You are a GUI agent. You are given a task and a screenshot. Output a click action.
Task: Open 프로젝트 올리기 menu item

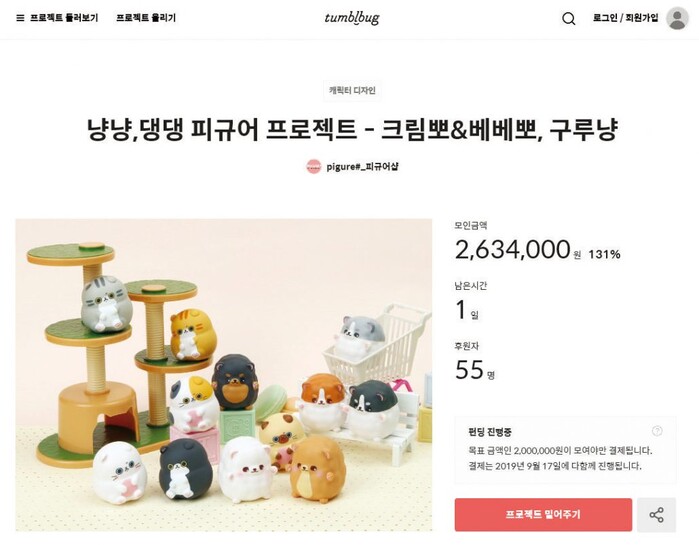tap(146, 18)
